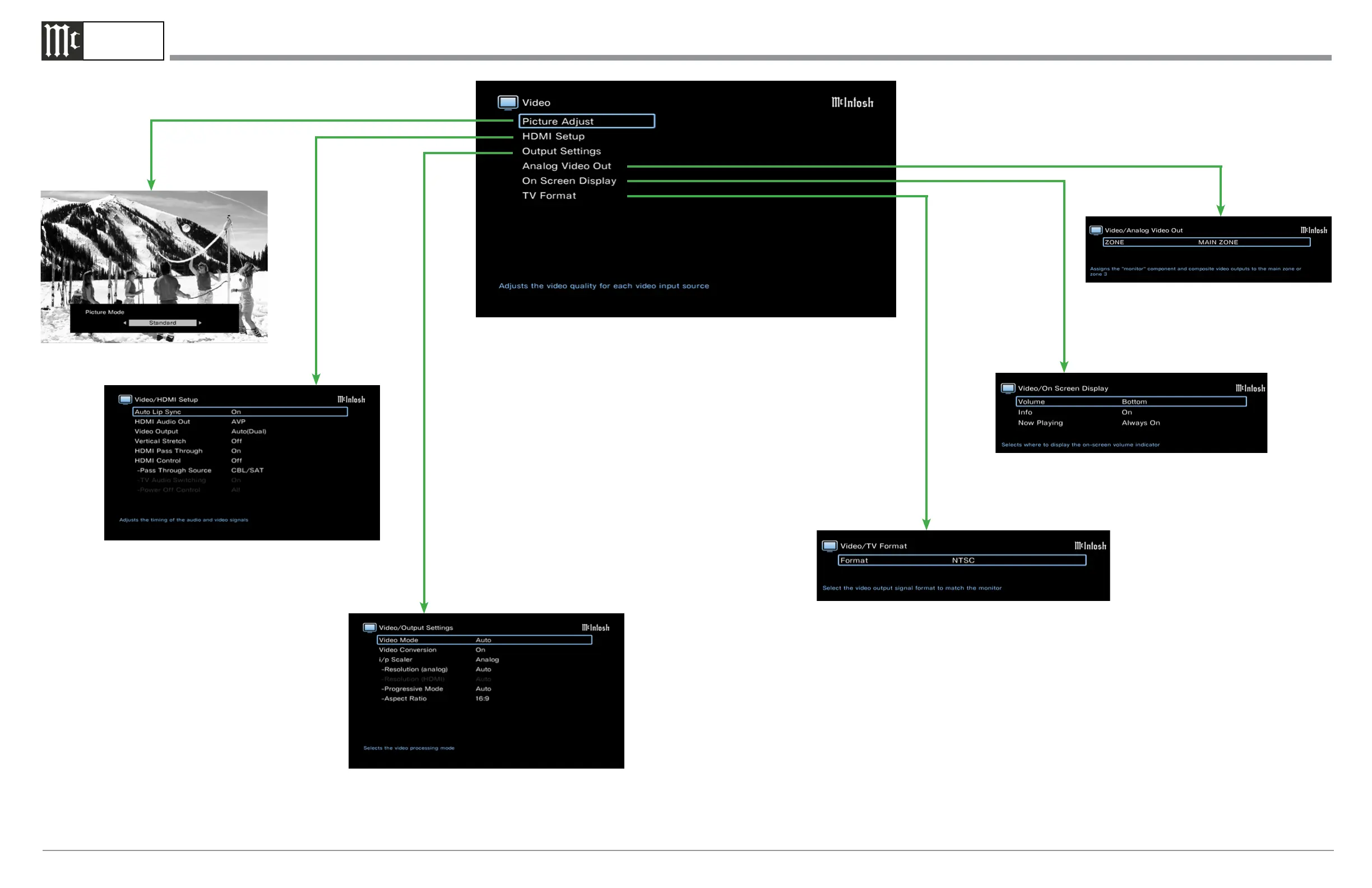This screenshot has height=888, width=1372.
Task: Open TV Format menu entry
Action: 549,196
